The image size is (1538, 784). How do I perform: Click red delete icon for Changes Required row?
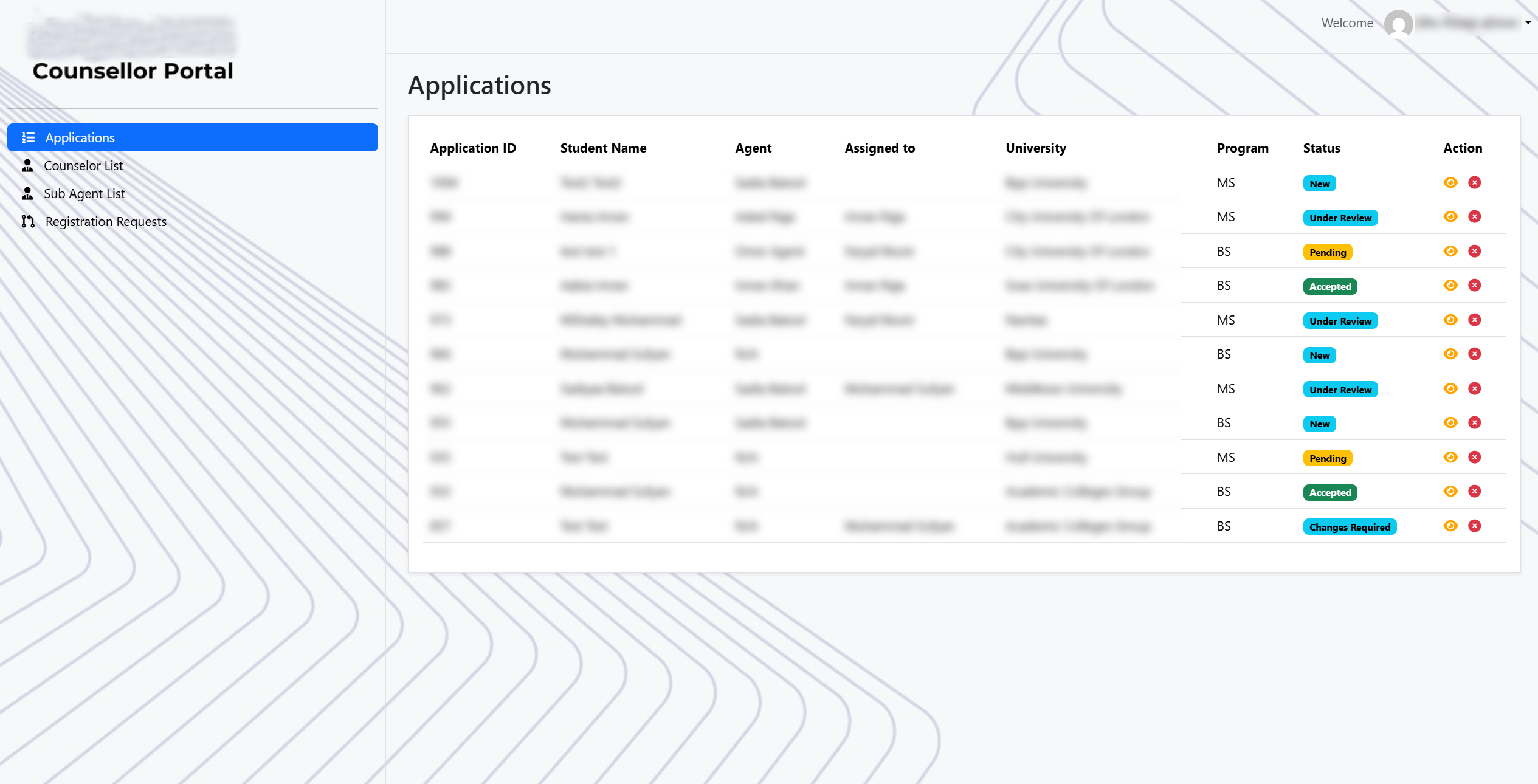(1474, 526)
